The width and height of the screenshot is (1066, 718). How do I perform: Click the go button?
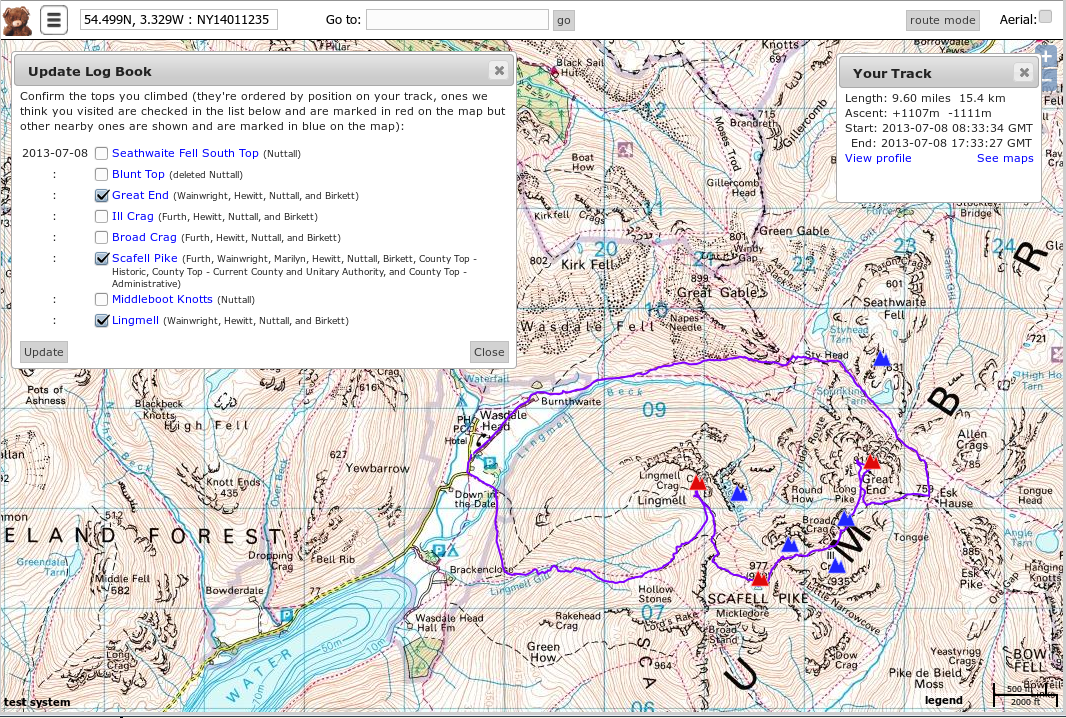pyautogui.click(x=564, y=20)
